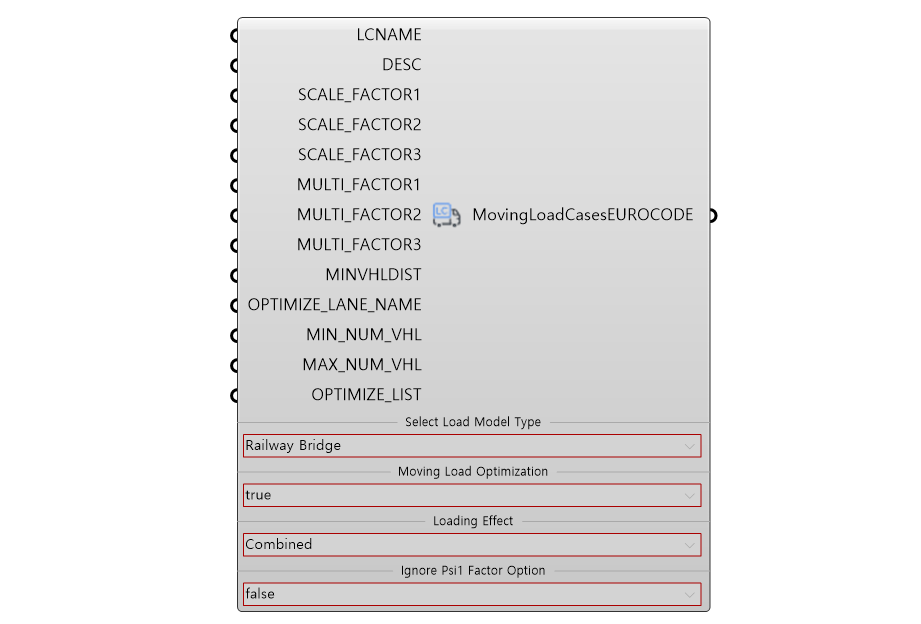
Task: Click the MovingLoadCasesEUROCODE truck icon
Action: click(446, 215)
